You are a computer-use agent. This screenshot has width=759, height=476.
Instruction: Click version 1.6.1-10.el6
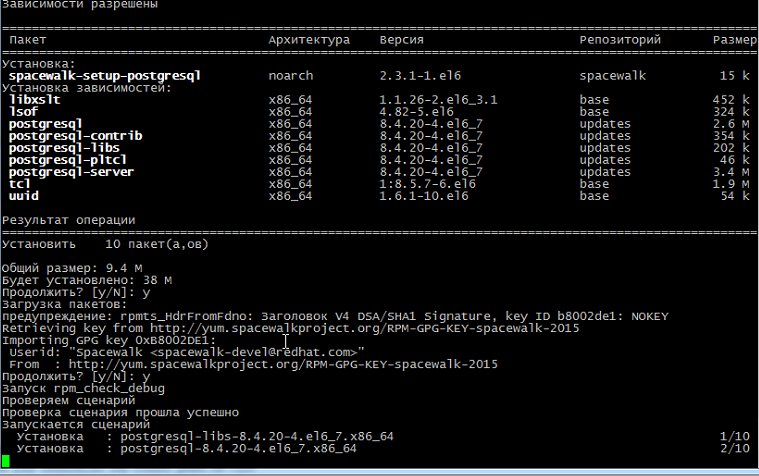pyautogui.click(x=424, y=196)
